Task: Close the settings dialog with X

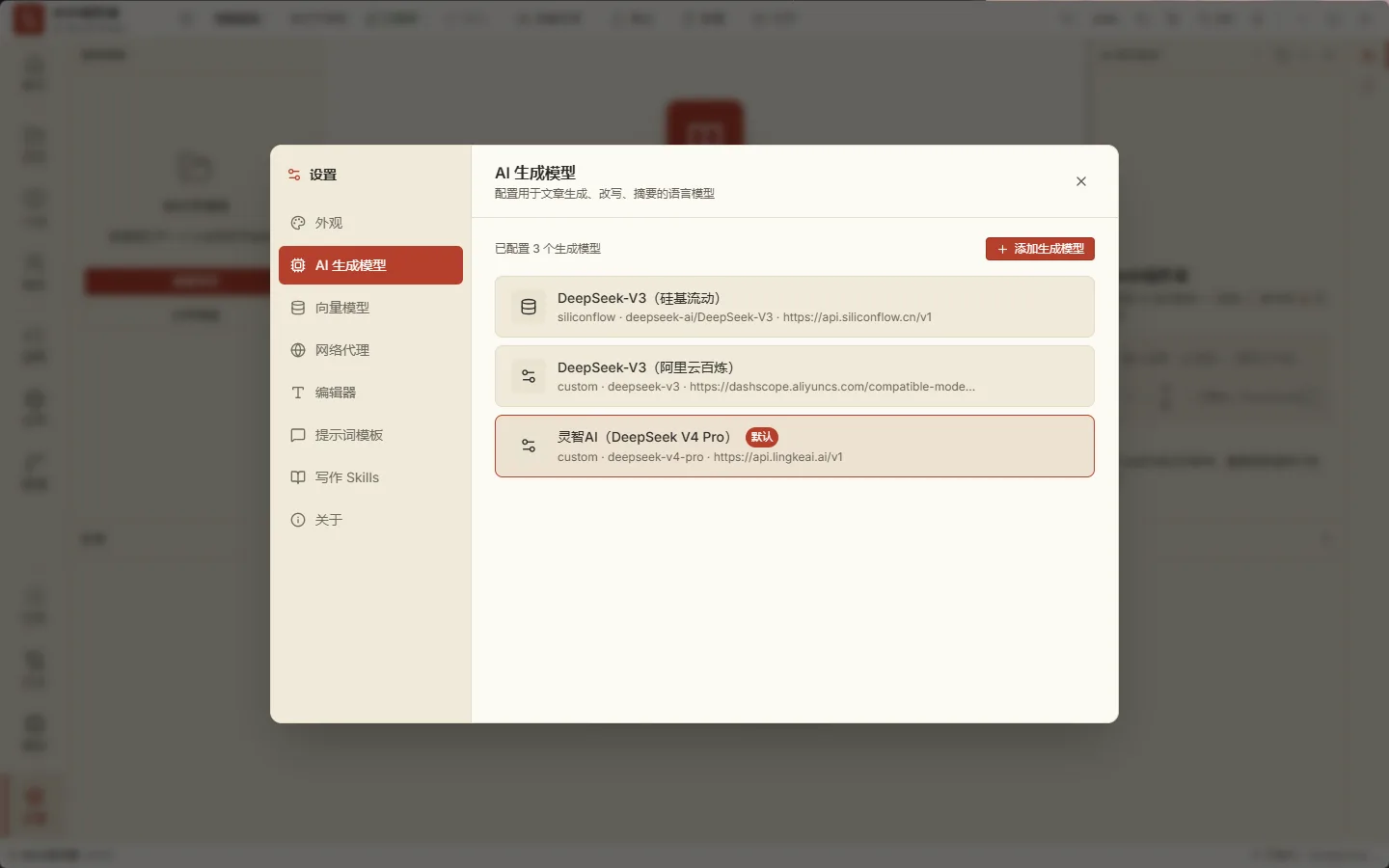Action: click(1081, 181)
